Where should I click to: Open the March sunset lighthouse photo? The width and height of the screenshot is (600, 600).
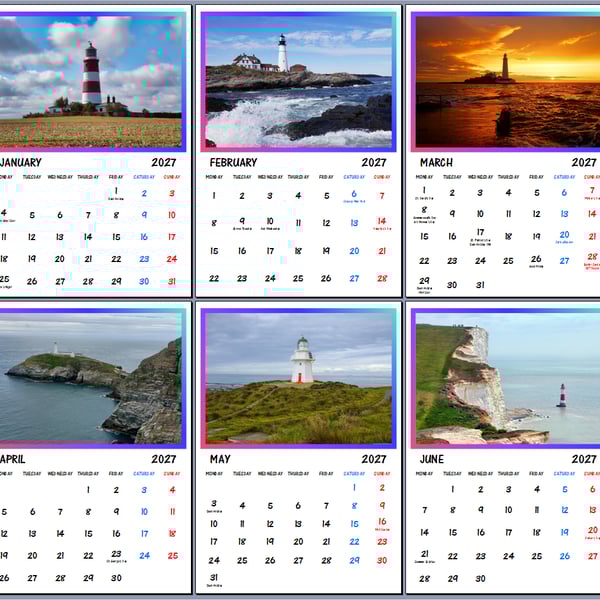point(508,82)
